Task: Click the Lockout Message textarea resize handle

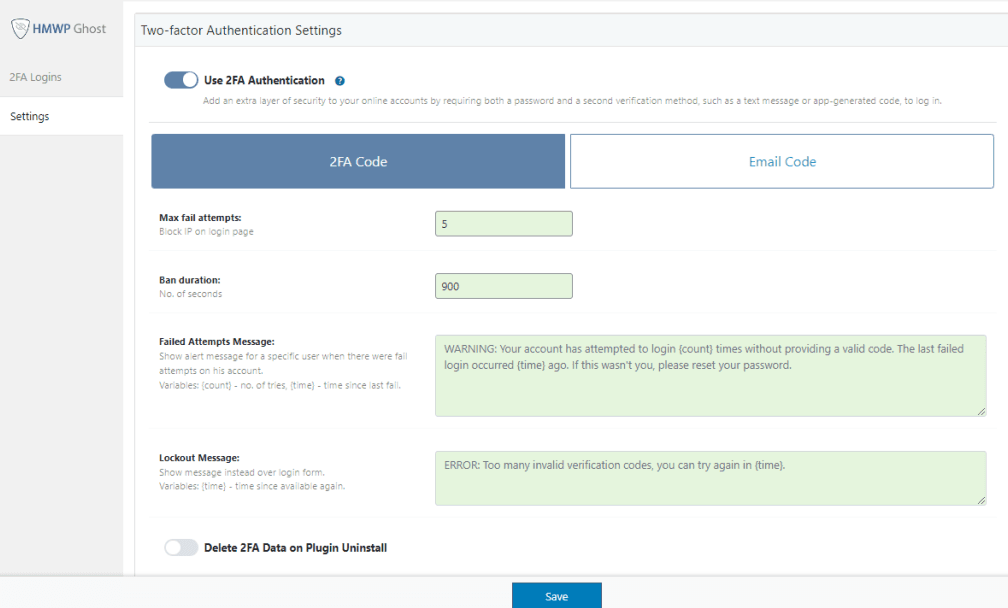Action: [981, 500]
